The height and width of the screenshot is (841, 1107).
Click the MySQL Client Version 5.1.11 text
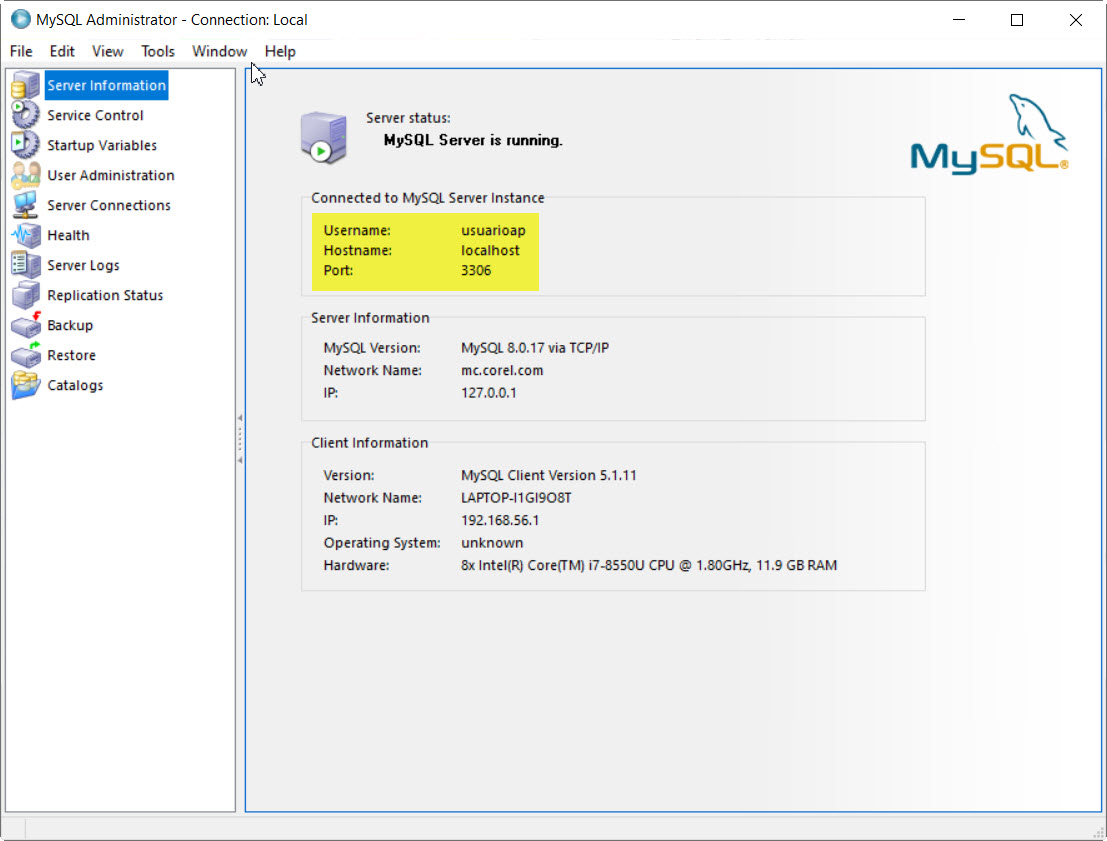coord(549,475)
